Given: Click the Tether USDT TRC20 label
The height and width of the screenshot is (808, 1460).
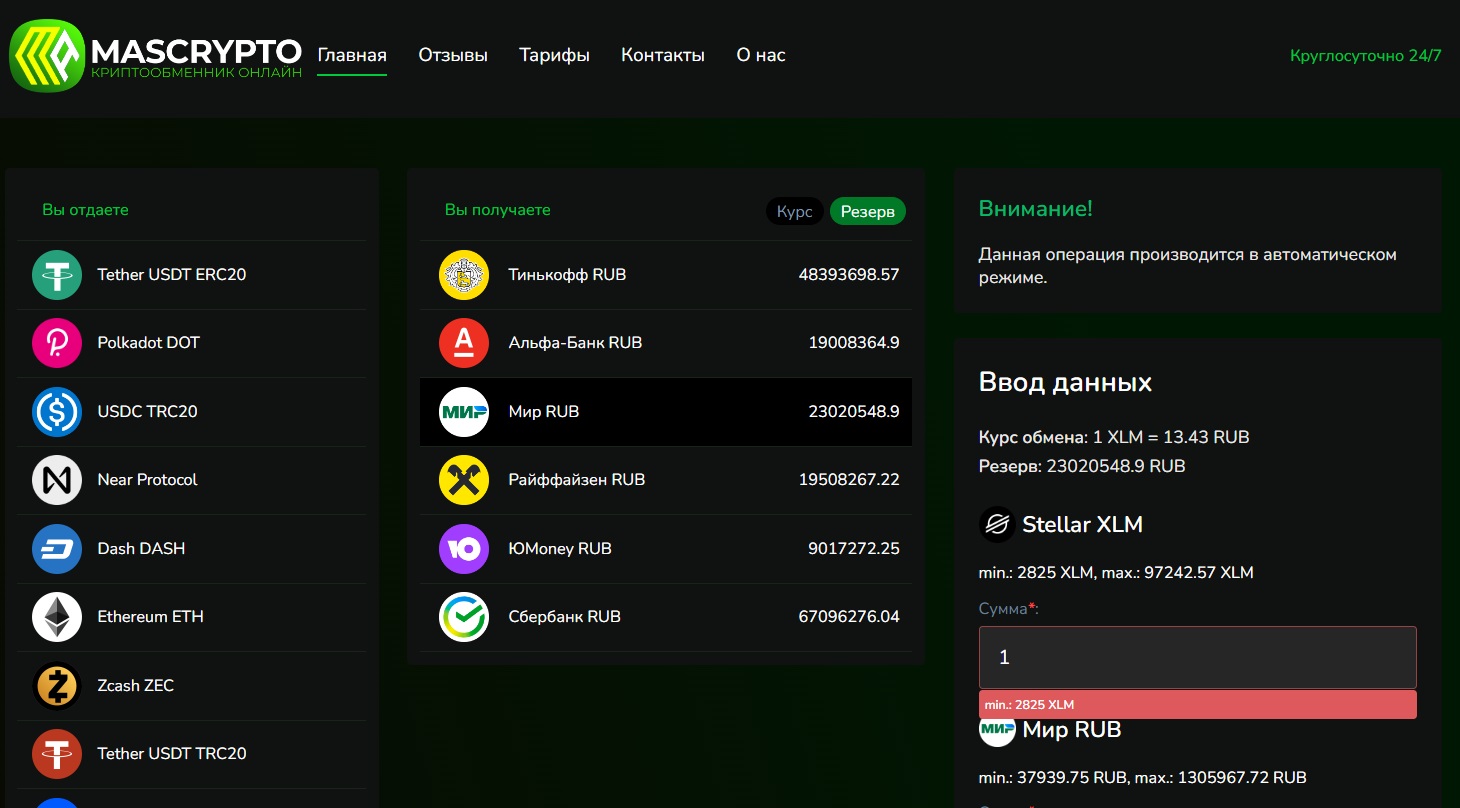Looking at the screenshot, I should [172, 754].
